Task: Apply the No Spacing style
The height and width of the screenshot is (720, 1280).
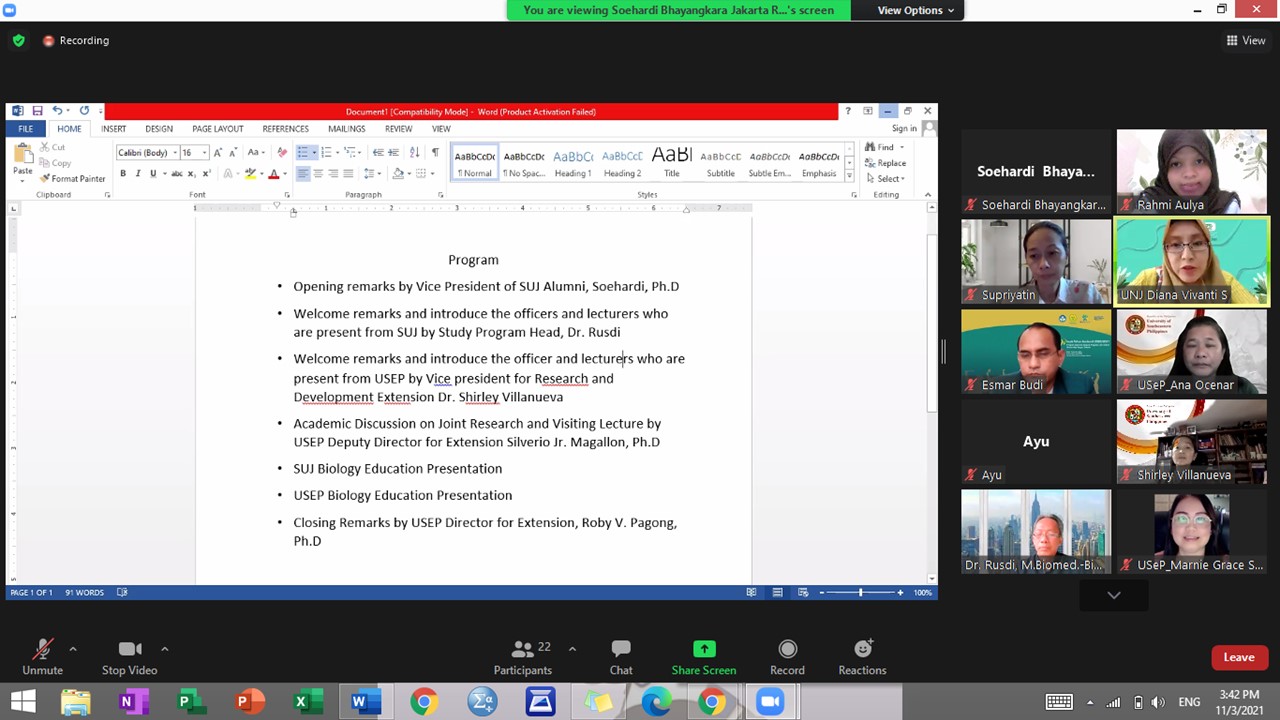Action: (524, 163)
